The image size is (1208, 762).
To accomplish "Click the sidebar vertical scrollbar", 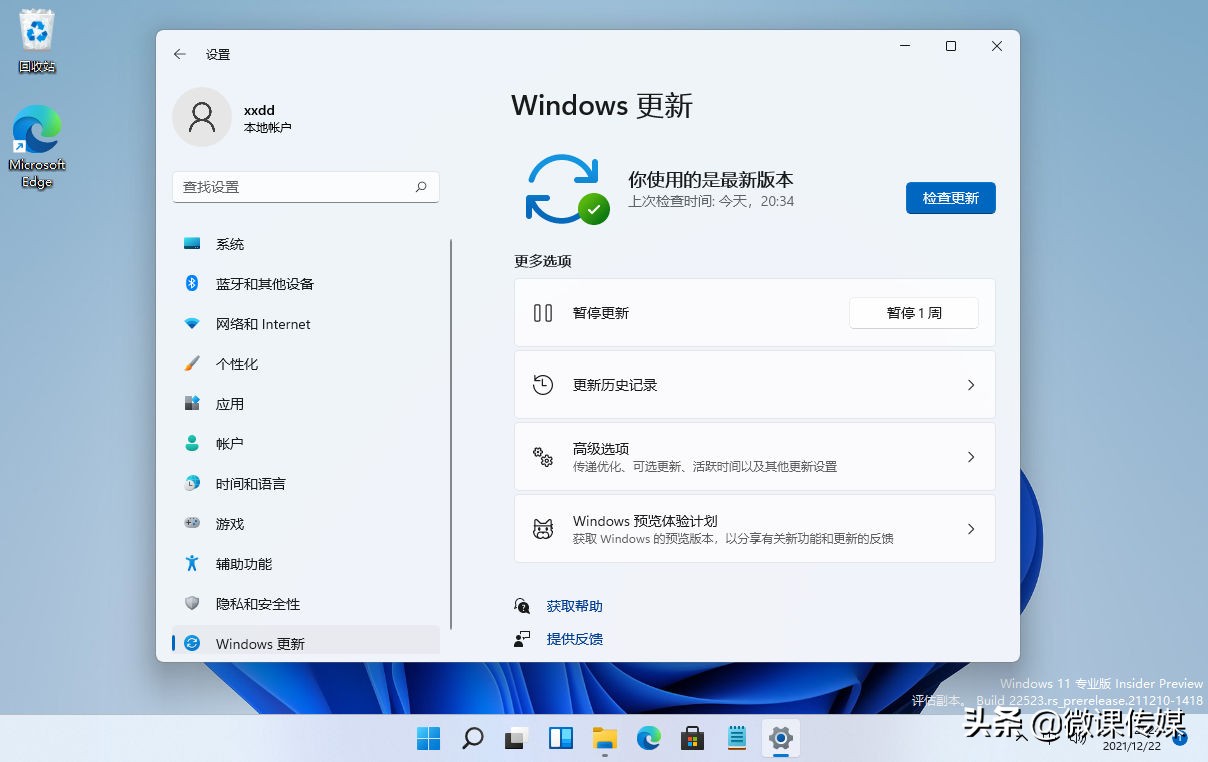I will click(452, 434).
